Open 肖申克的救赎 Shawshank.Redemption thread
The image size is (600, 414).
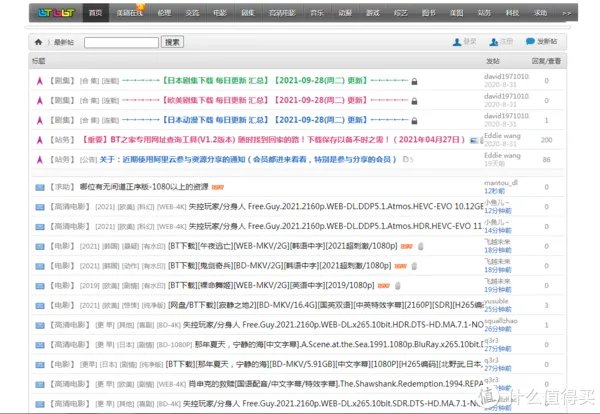point(336,384)
